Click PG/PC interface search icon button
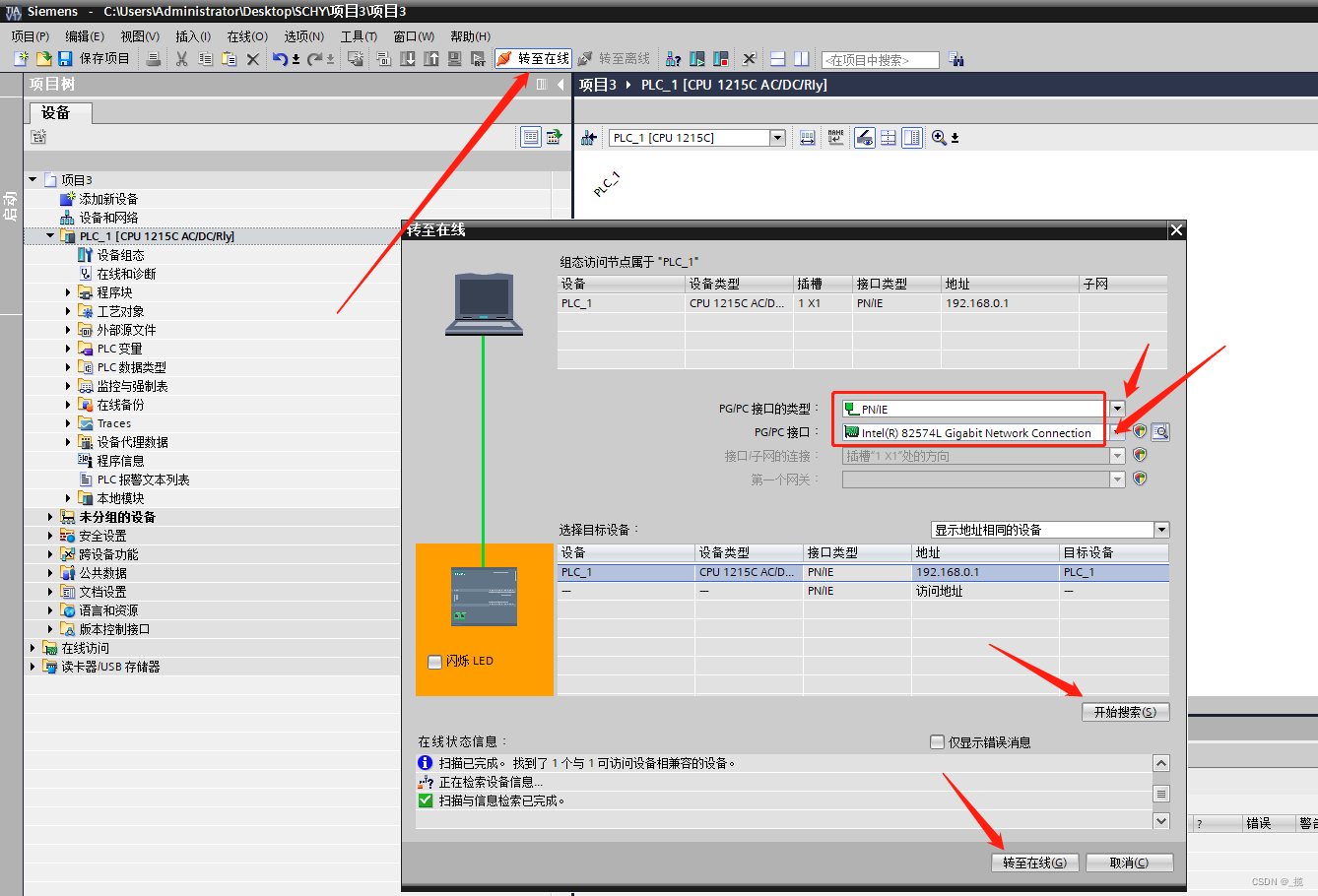 (1160, 432)
